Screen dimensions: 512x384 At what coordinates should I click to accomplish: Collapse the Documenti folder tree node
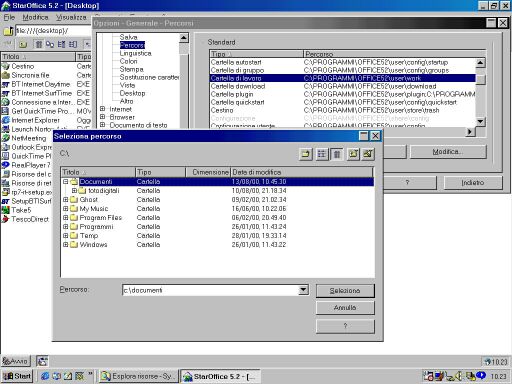66,182
